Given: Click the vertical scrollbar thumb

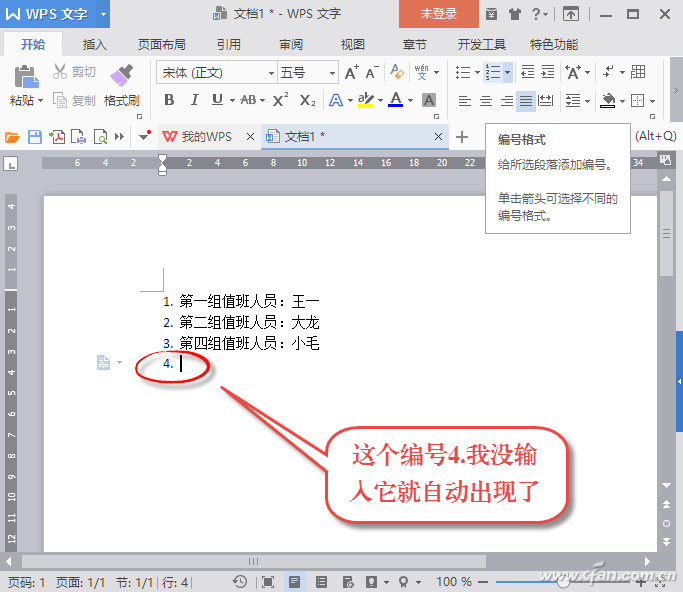Looking at the screenshot, I should (666, 234).
